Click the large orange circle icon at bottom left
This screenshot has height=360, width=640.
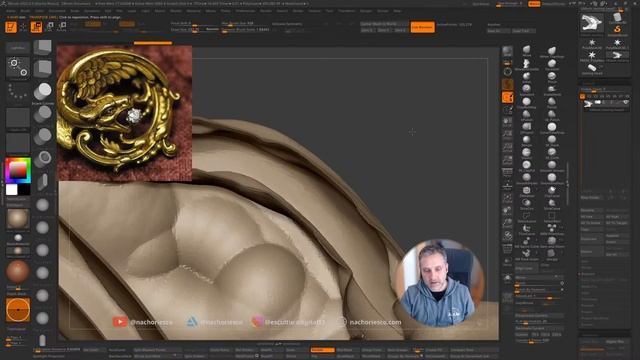[x=18, y=309]
